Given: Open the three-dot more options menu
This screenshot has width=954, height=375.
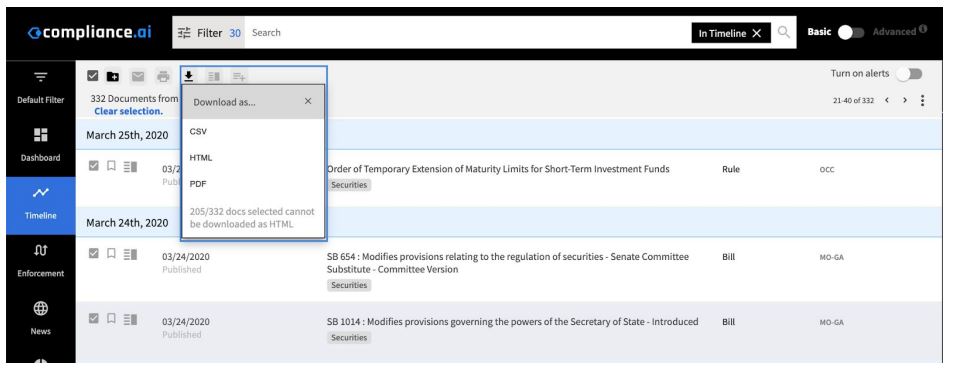Looking at the screenshot, I should click(923, 100).
